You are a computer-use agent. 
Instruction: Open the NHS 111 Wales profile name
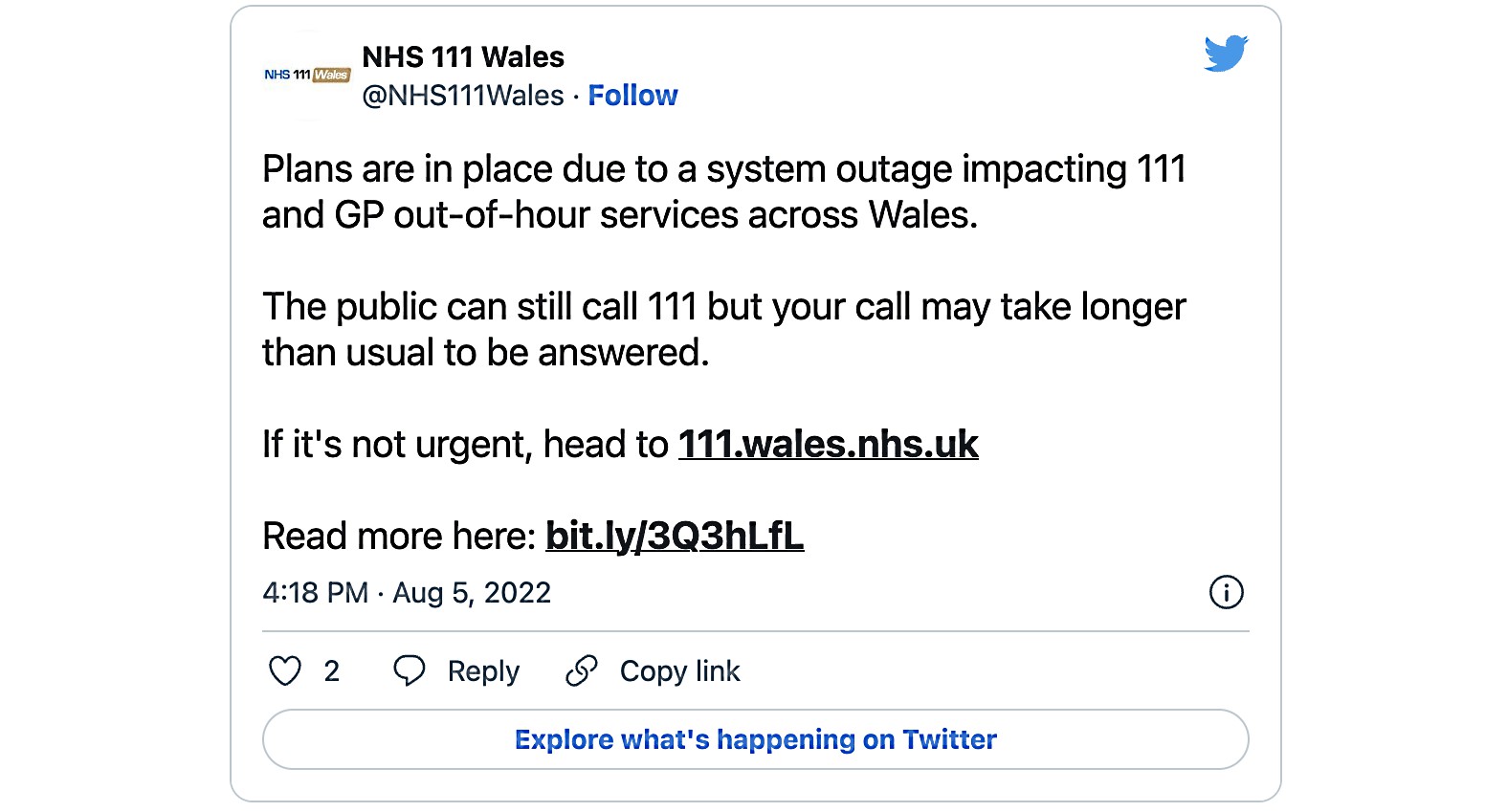(x=462, y=56)
